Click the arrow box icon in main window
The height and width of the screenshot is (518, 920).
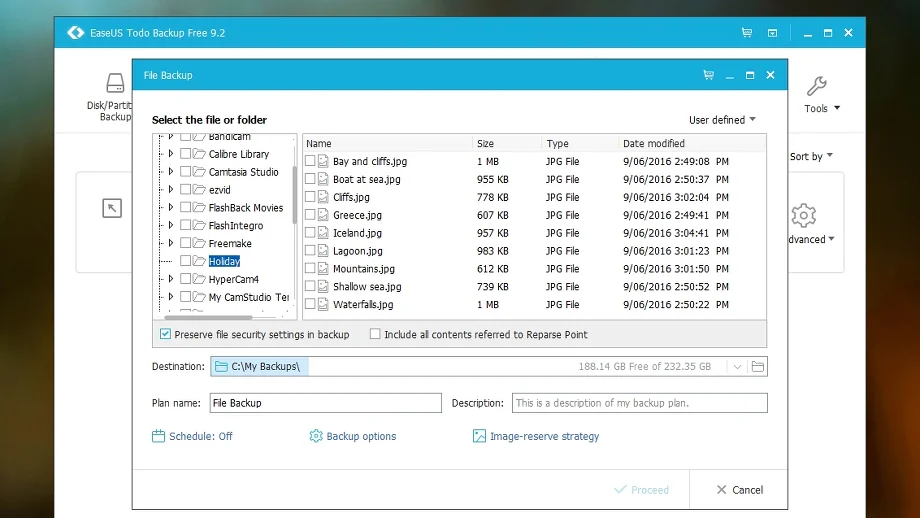pos(112,208)
